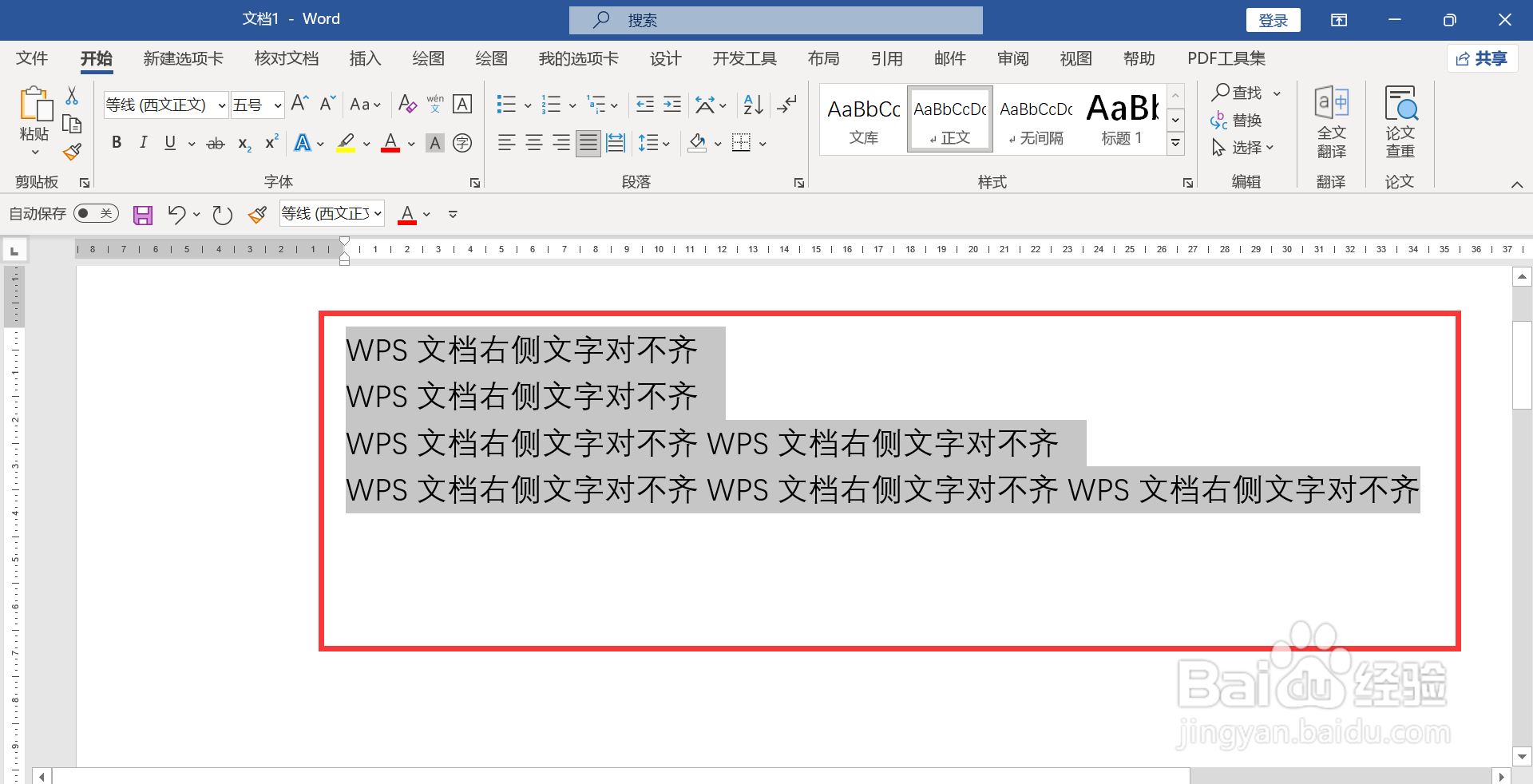Viewport: 1533px width, 784px height.
Task: Switch to 审阅 ribbon tab
Action: (x=1012, y=58)
